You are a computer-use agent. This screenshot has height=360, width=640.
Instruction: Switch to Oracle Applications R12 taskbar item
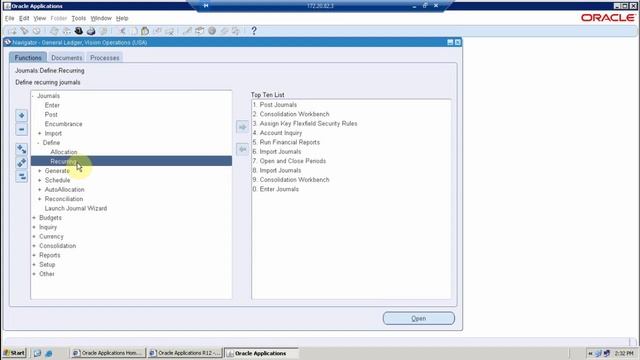[185, 353]
